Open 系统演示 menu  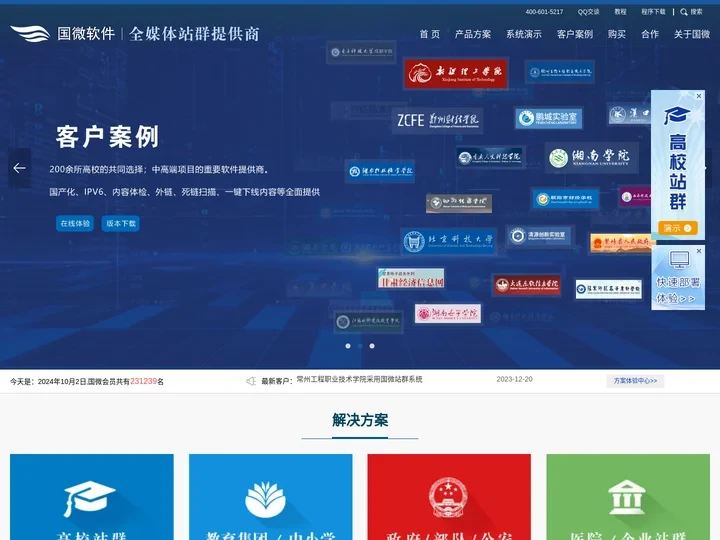point(523,34)
